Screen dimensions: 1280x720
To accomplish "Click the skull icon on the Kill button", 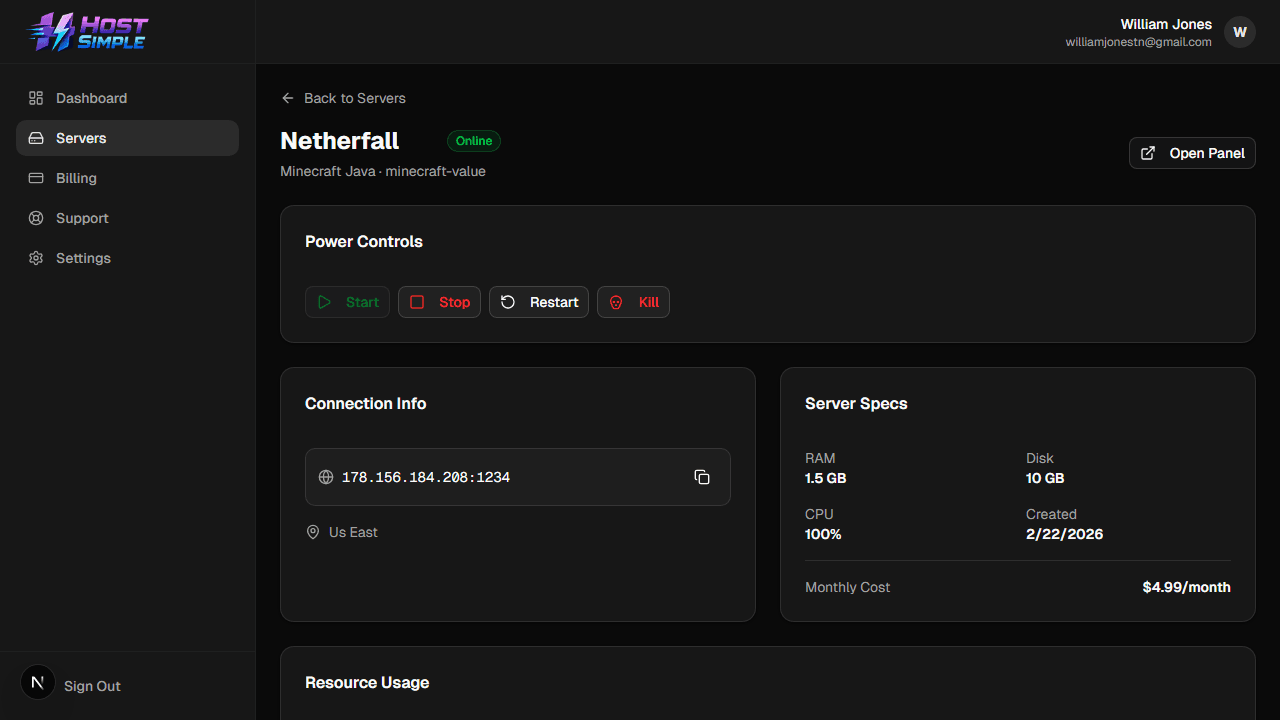I will point(615,302).
